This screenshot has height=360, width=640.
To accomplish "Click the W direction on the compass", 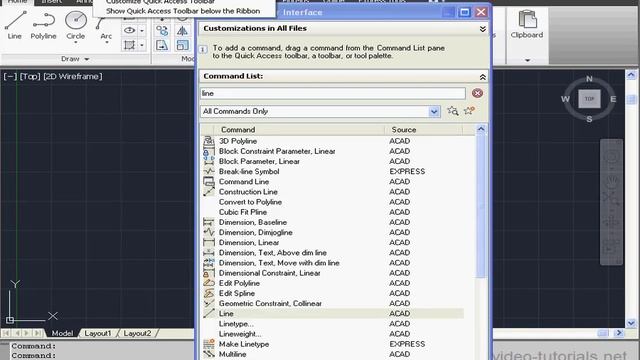I will pyautogui.click(x=565, y=99).
